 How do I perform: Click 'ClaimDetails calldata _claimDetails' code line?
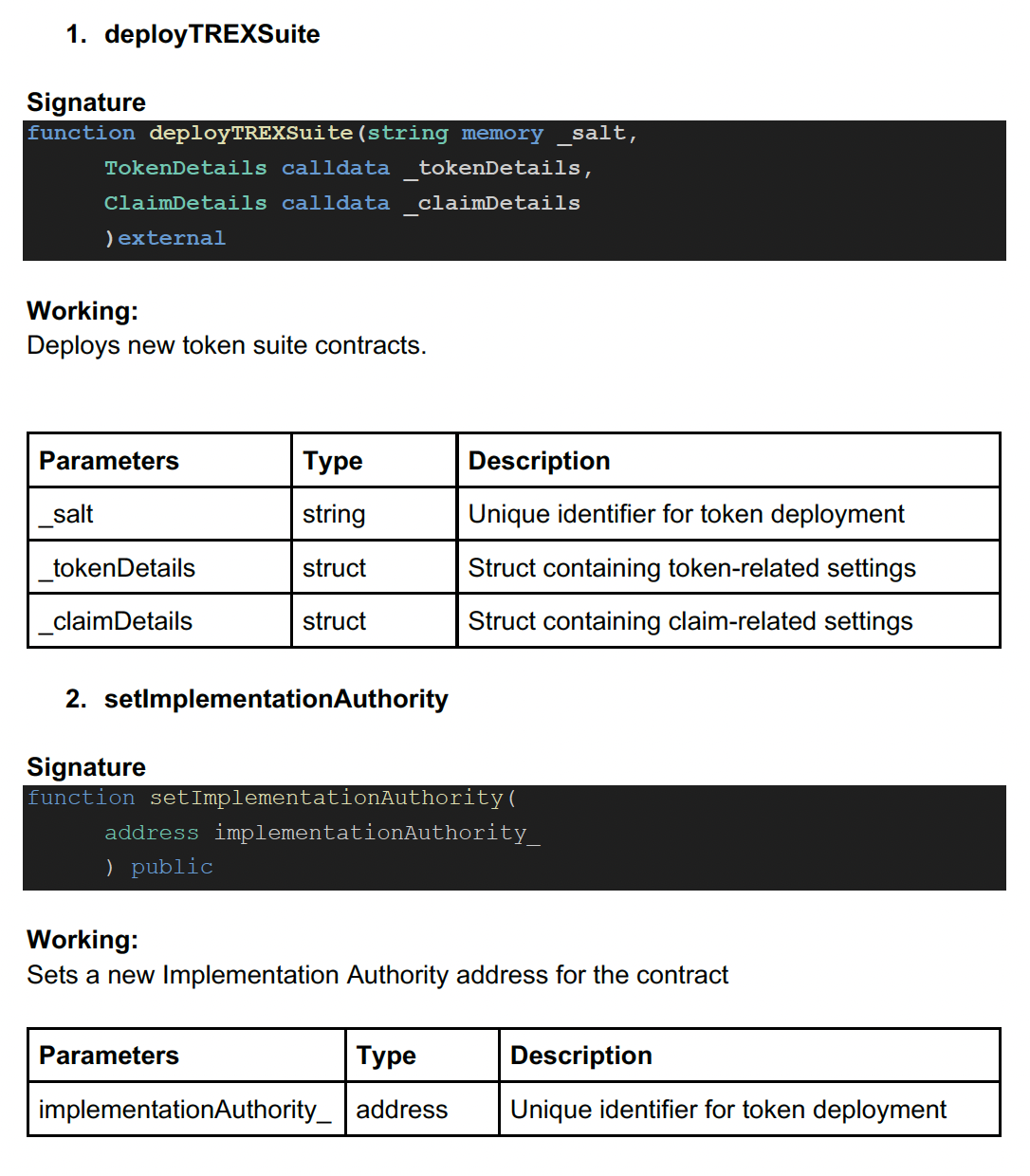coord(341,204)
